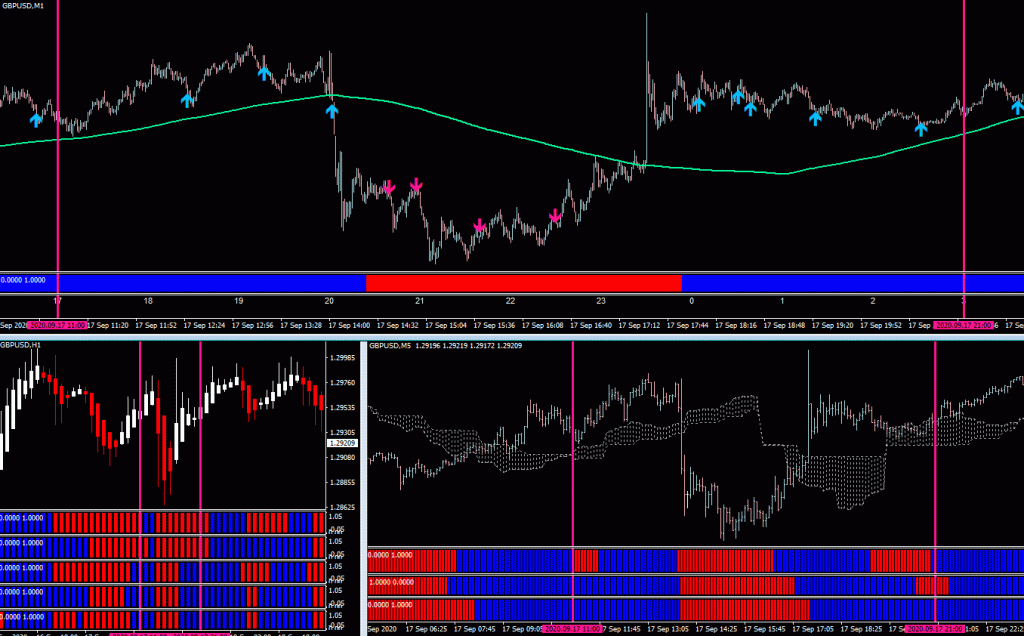Click hour label 18 on the M1 hour scale
The image size is (1024, 636).
click(148, 301)
